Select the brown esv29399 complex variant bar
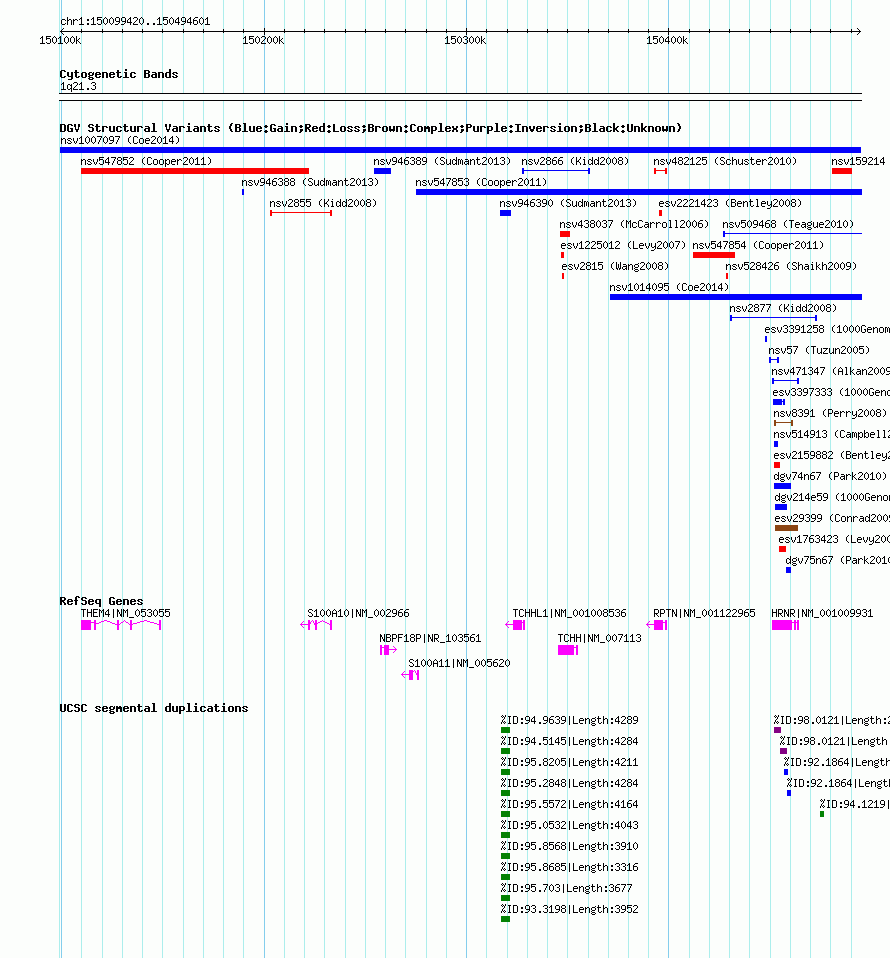The height and width of the screenshot is (958, 890). pos(786,528)
